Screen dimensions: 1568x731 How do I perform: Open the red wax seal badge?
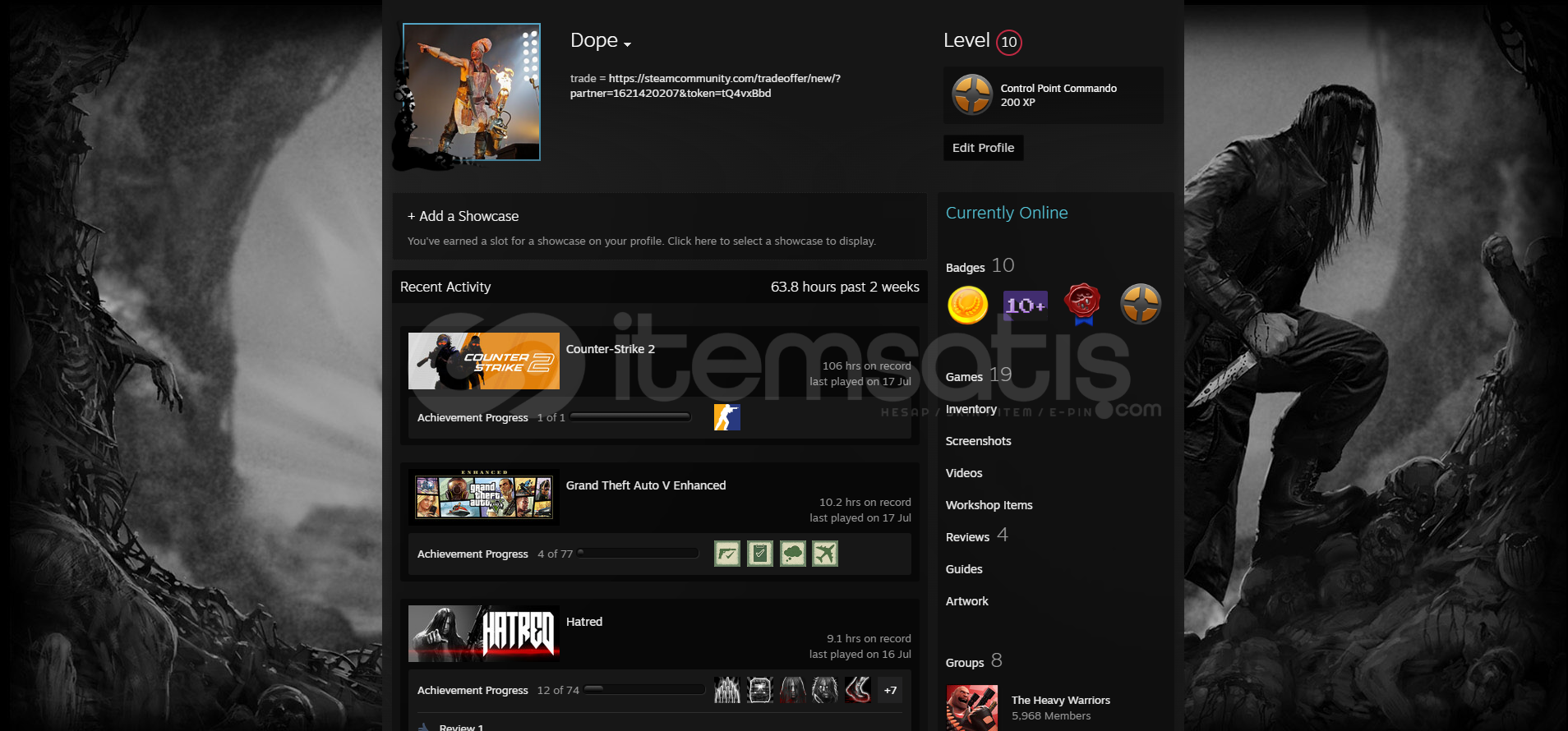[1082, 305]
